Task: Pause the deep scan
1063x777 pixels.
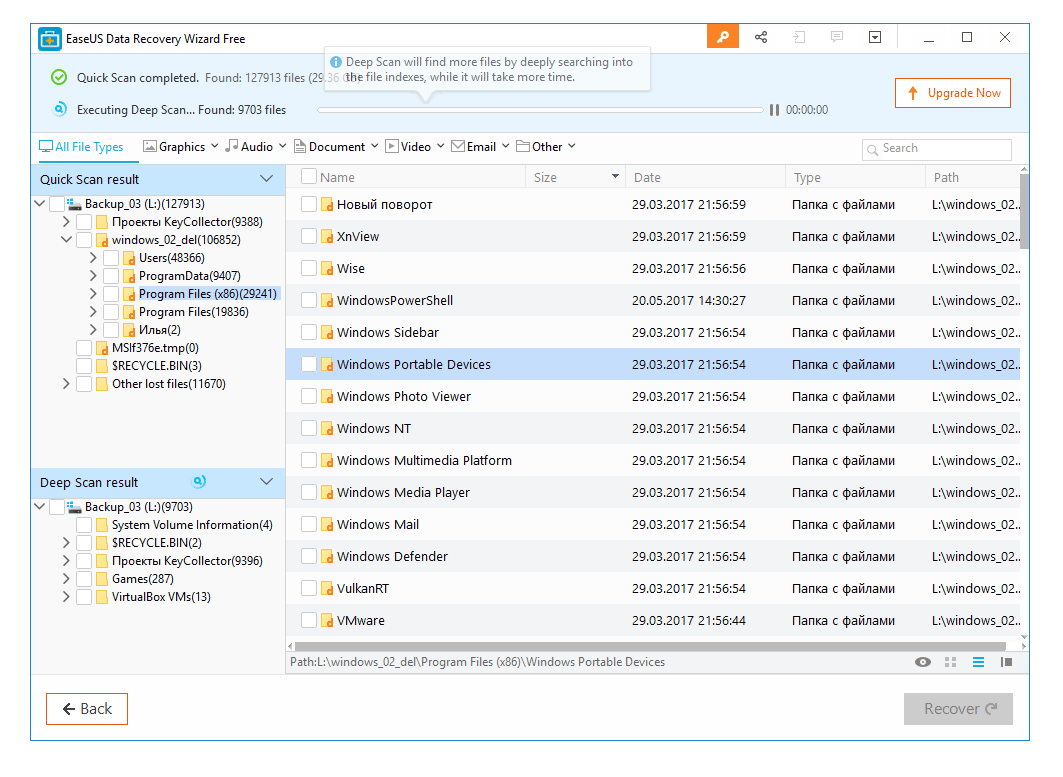Action: [774, 110]
